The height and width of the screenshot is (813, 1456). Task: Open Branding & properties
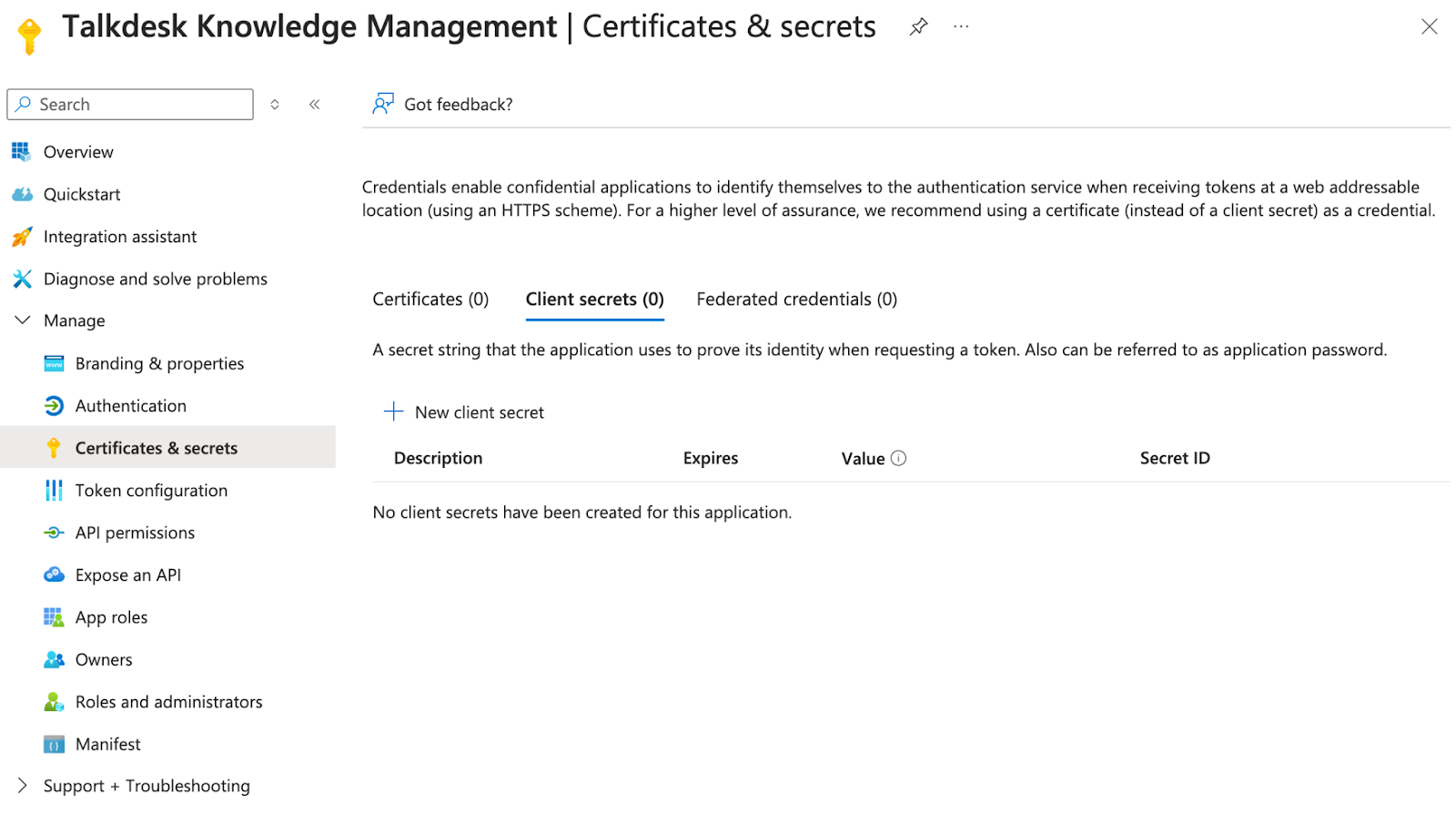pos(159,363)
